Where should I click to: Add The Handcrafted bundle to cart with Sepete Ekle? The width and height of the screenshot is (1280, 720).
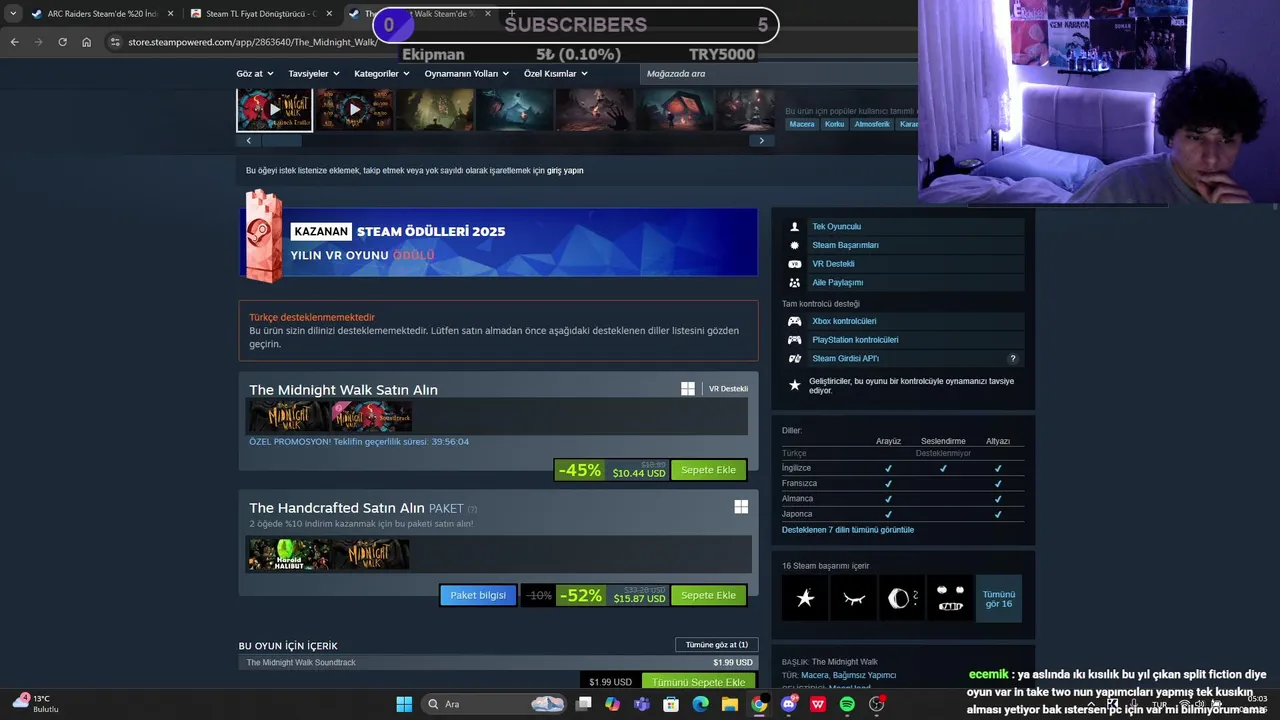click(708, 595)
